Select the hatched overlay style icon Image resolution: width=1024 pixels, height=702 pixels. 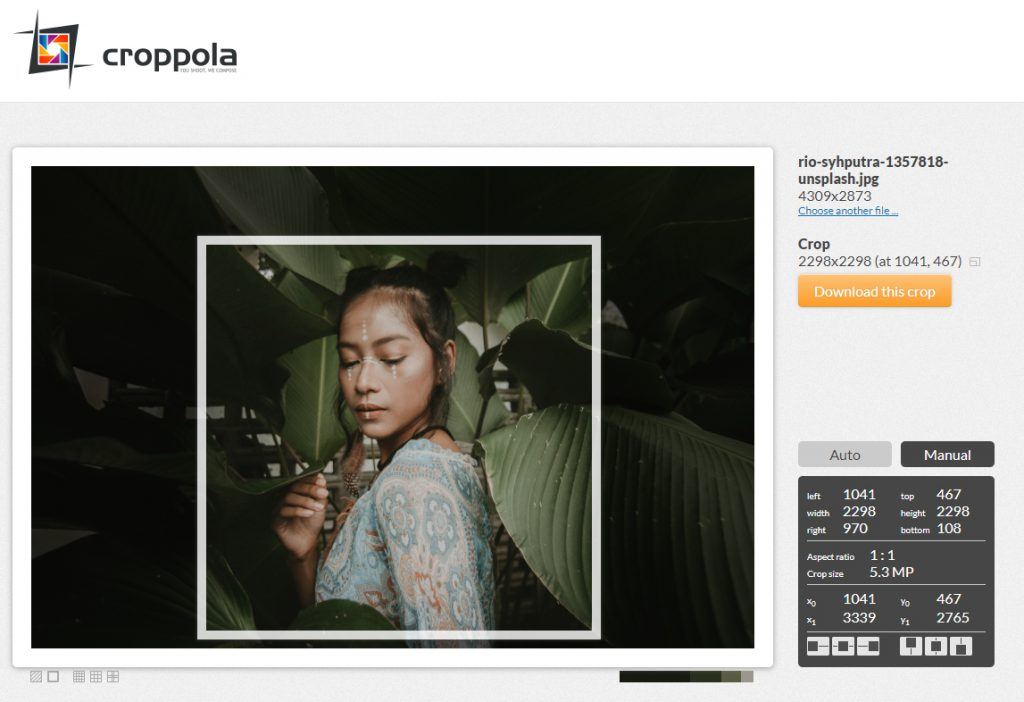(36, 677)
